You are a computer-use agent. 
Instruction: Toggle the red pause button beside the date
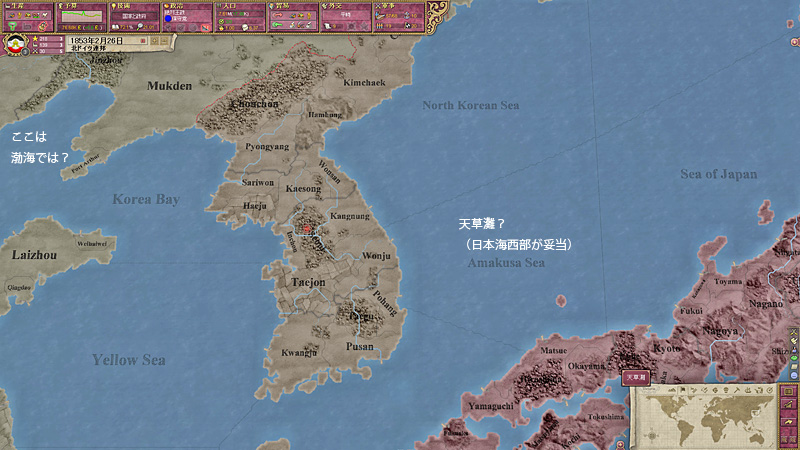tap(143, 40)
